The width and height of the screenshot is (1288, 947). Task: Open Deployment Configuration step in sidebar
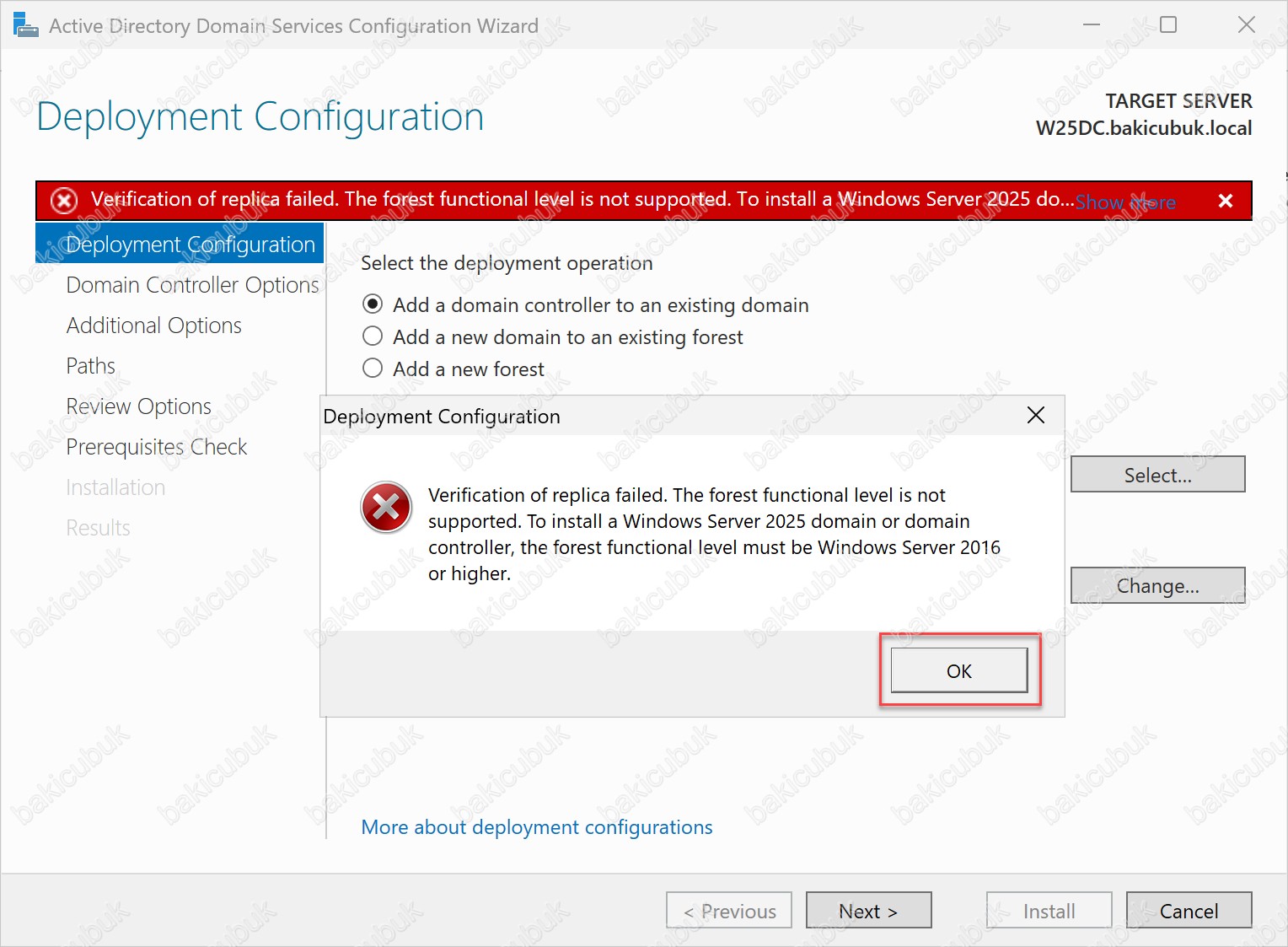(180, 244)
